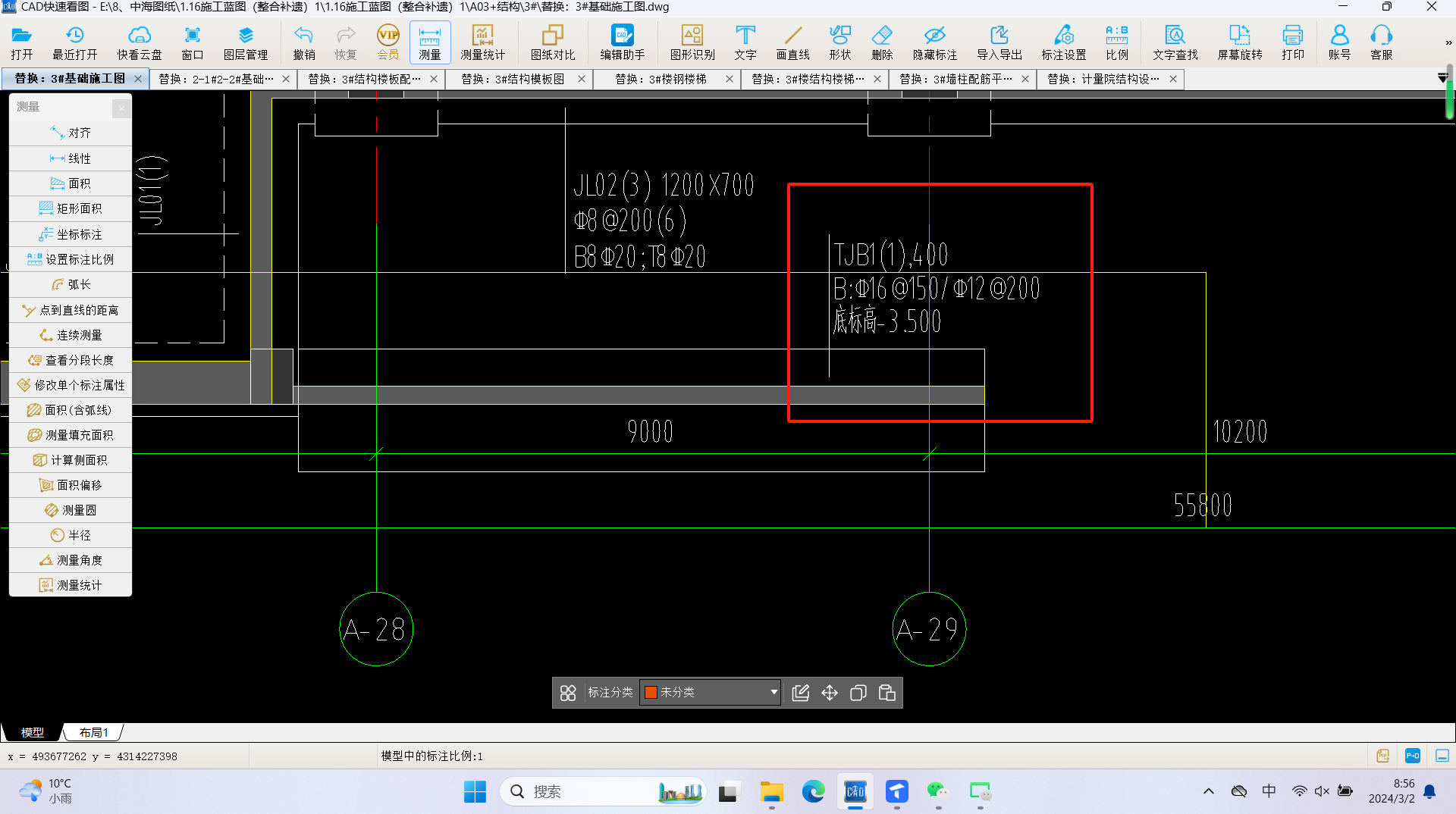Screen dimensions: 1456x814
Task: Open File Explorer from the taskbar
Action: pyautogui.click(x=772, y=791)
